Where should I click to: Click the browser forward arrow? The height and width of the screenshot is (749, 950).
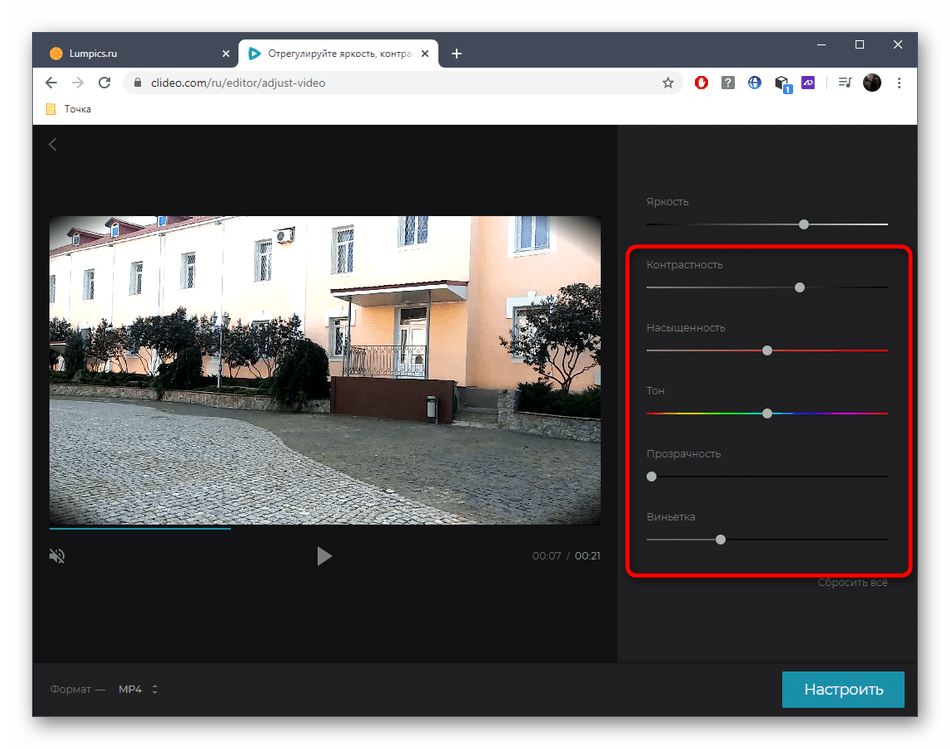(x=78, y=82)
